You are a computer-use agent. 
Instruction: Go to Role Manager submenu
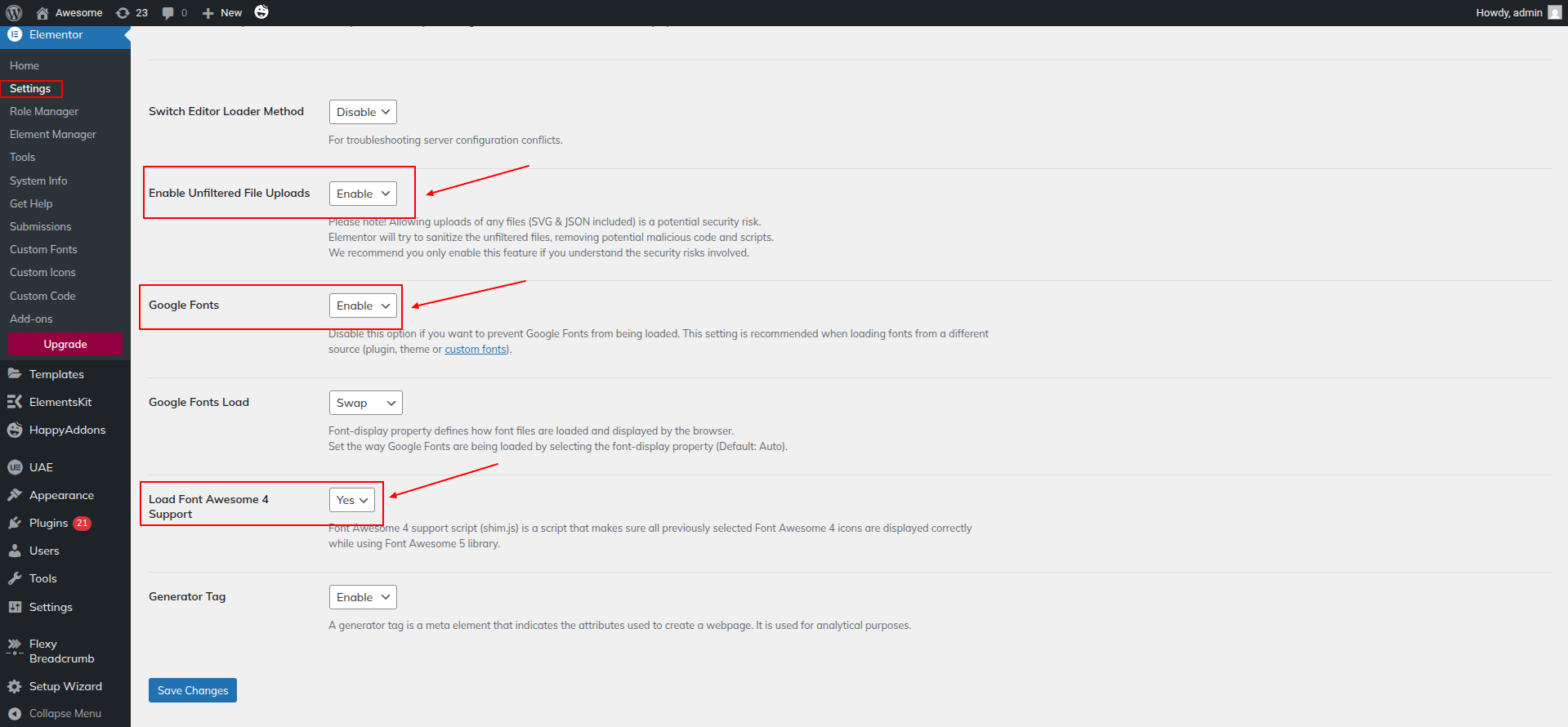(44, 111)
